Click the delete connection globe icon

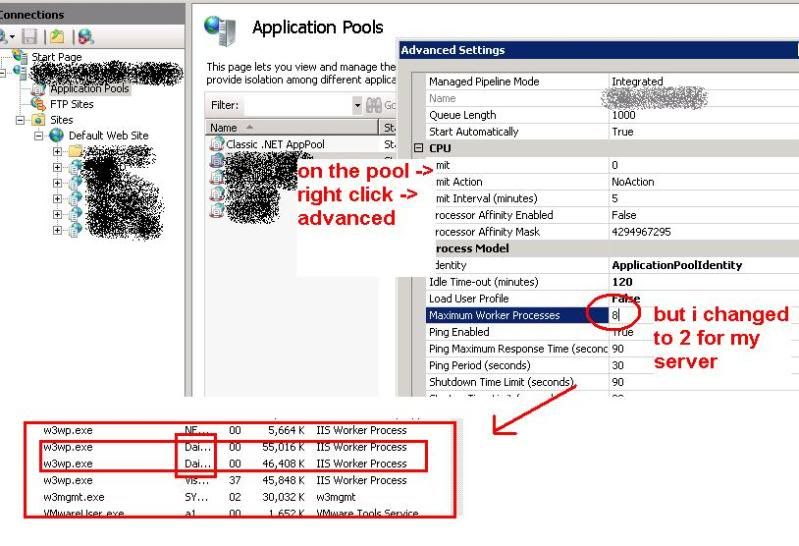coord(86,36)
